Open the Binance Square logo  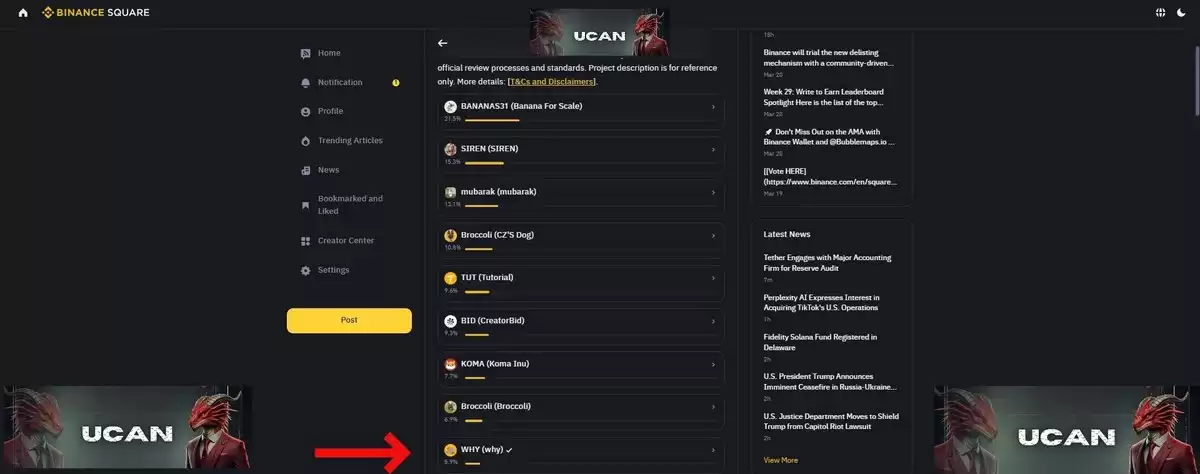(98, 13)
